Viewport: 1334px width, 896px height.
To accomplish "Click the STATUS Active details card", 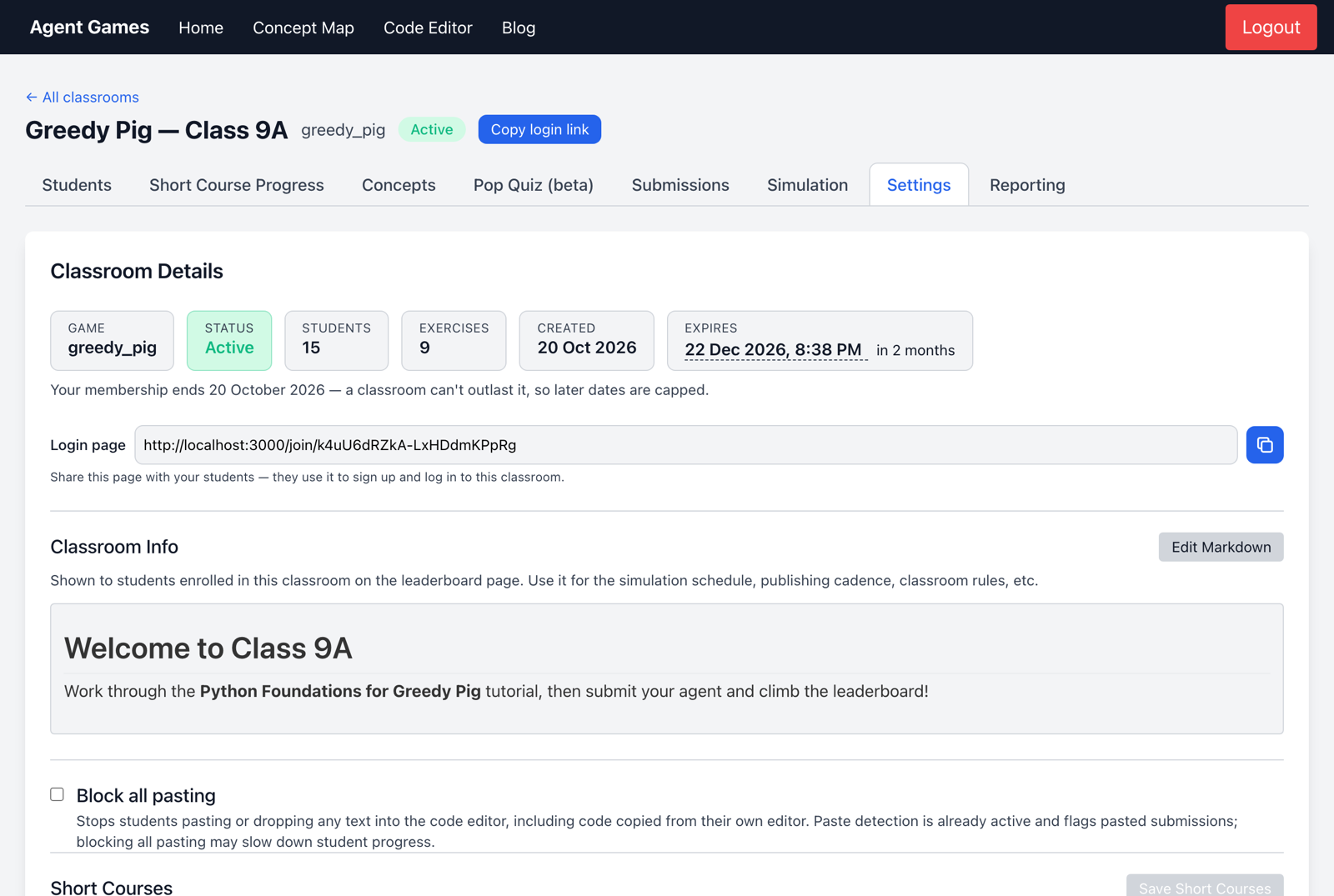I will [229, 340].
